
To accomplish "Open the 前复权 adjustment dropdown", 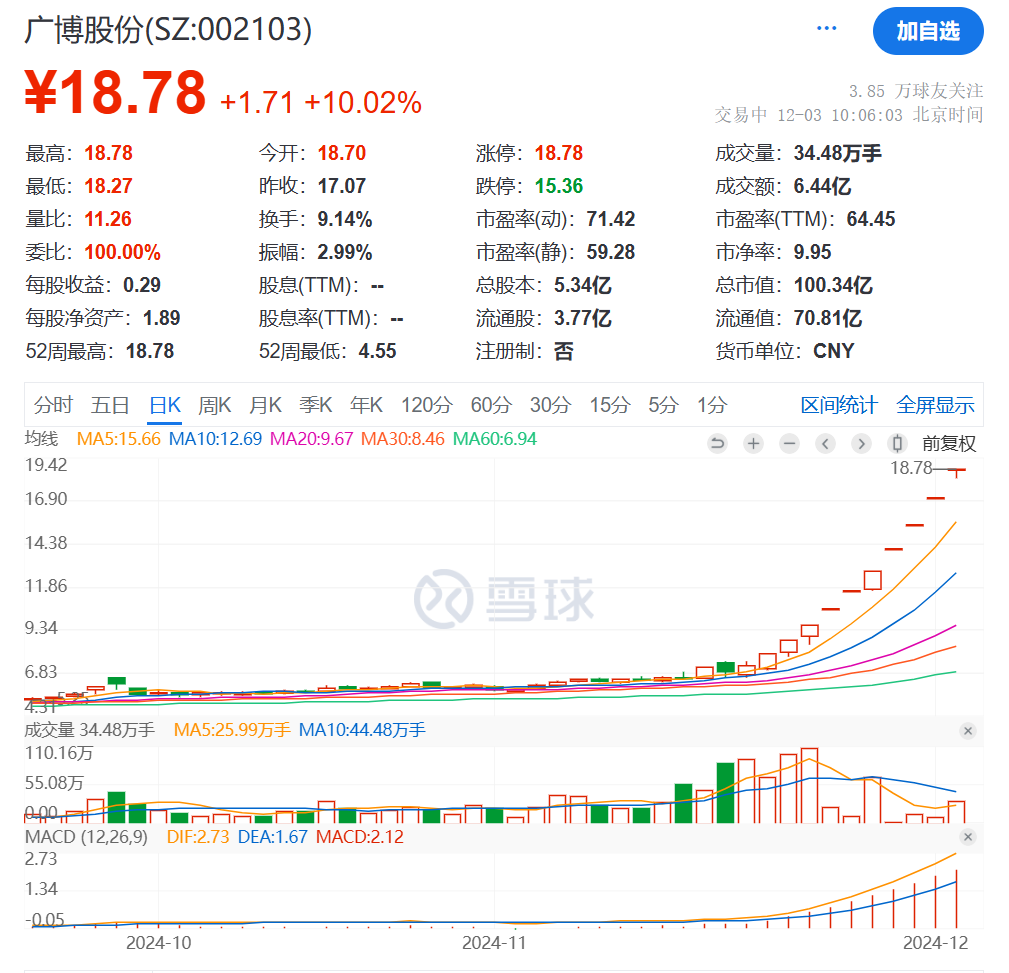I will click(x=948, y=444).
